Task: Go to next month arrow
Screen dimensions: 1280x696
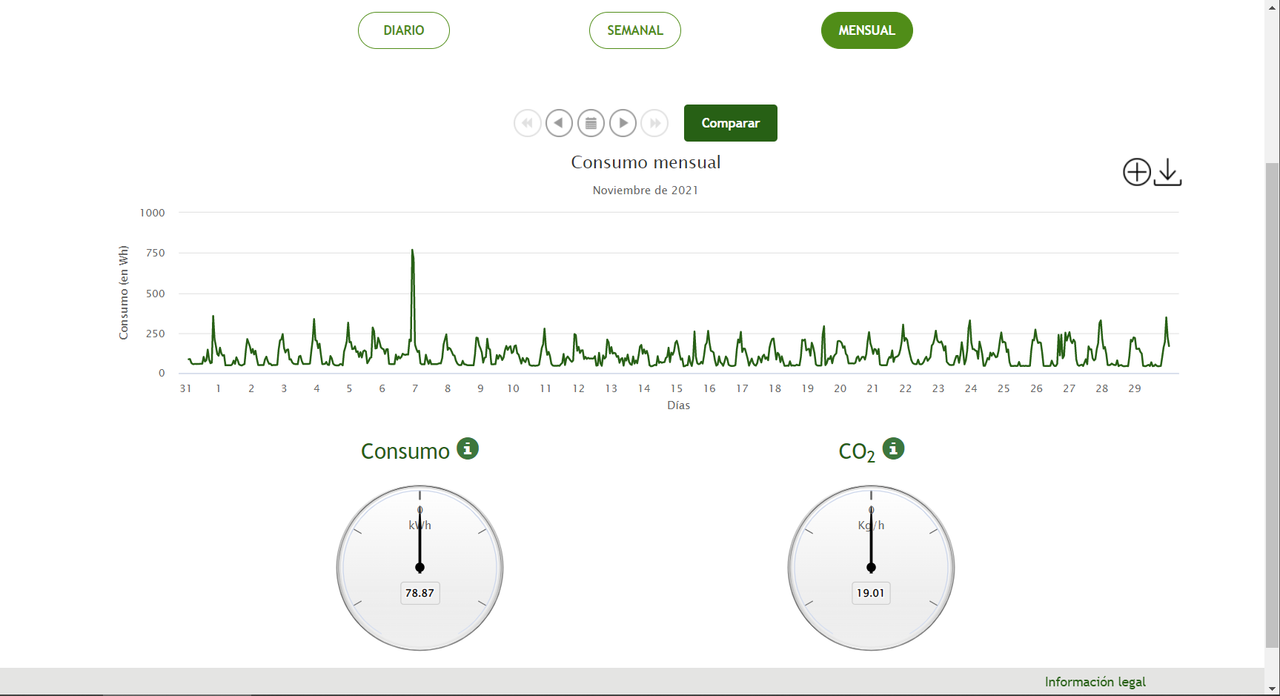Action: coord(623,123)
